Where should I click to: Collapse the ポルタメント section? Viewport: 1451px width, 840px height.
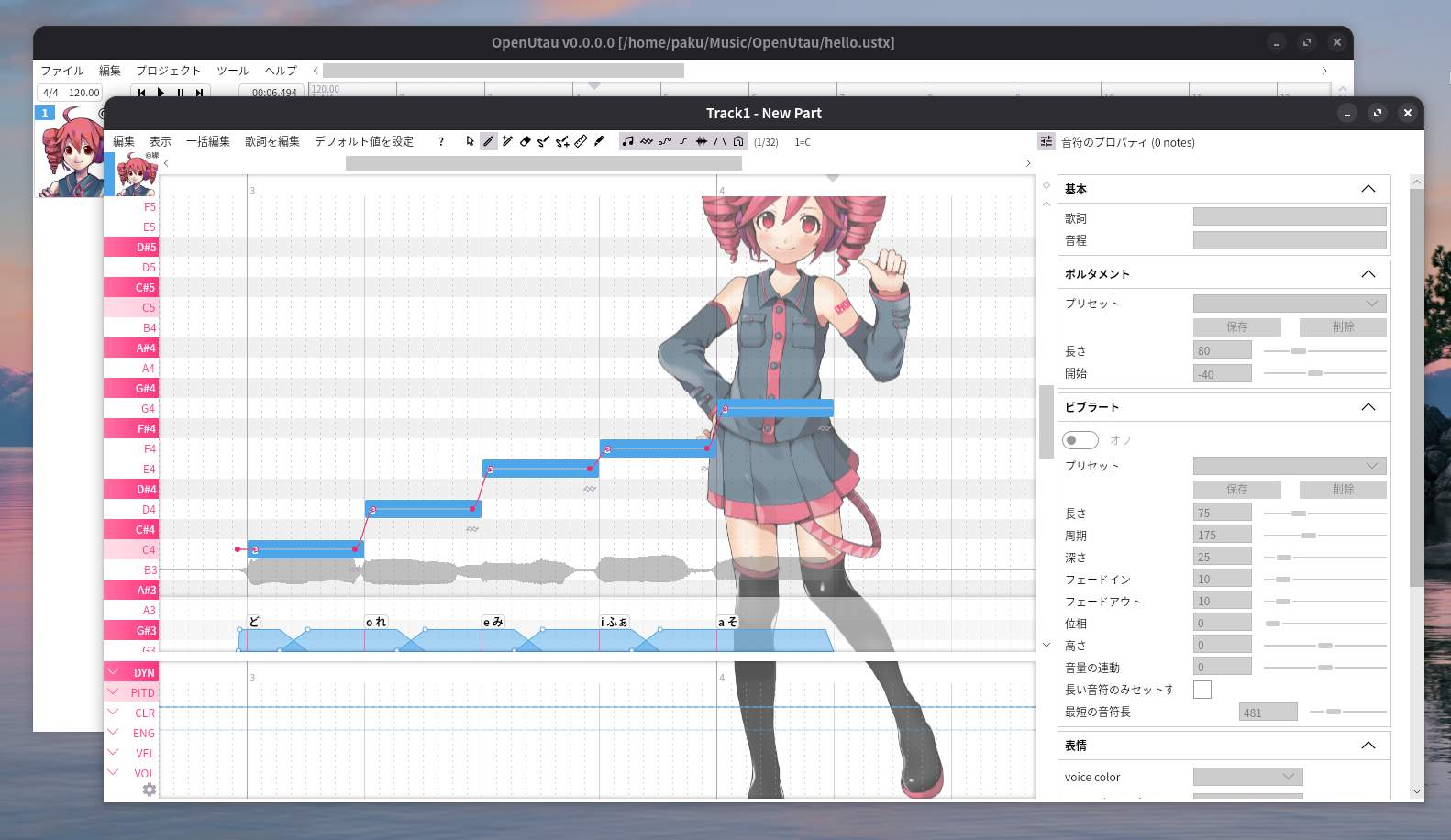(1368, 274)
